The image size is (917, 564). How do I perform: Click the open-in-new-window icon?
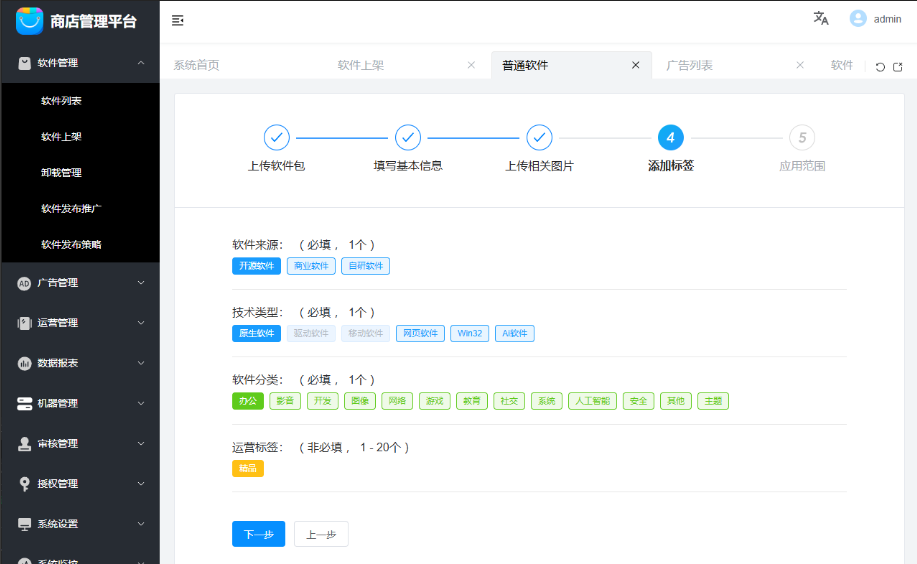[x=898, y=67]
